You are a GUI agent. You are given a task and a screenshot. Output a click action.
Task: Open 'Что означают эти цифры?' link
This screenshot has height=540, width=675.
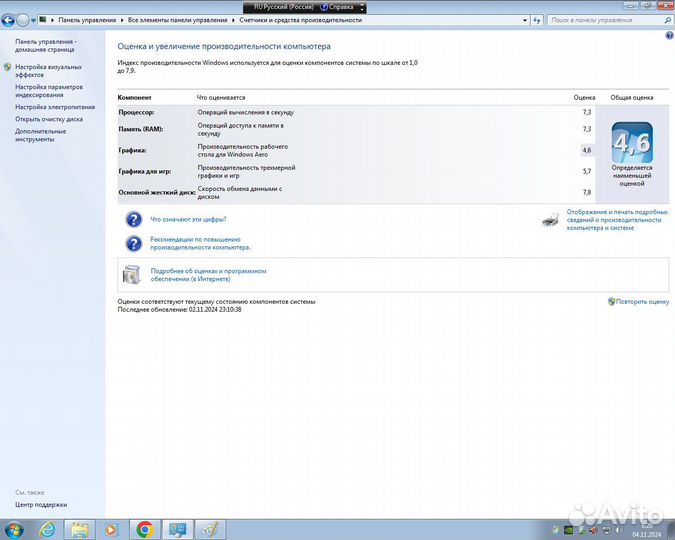(x=188, y=219)
